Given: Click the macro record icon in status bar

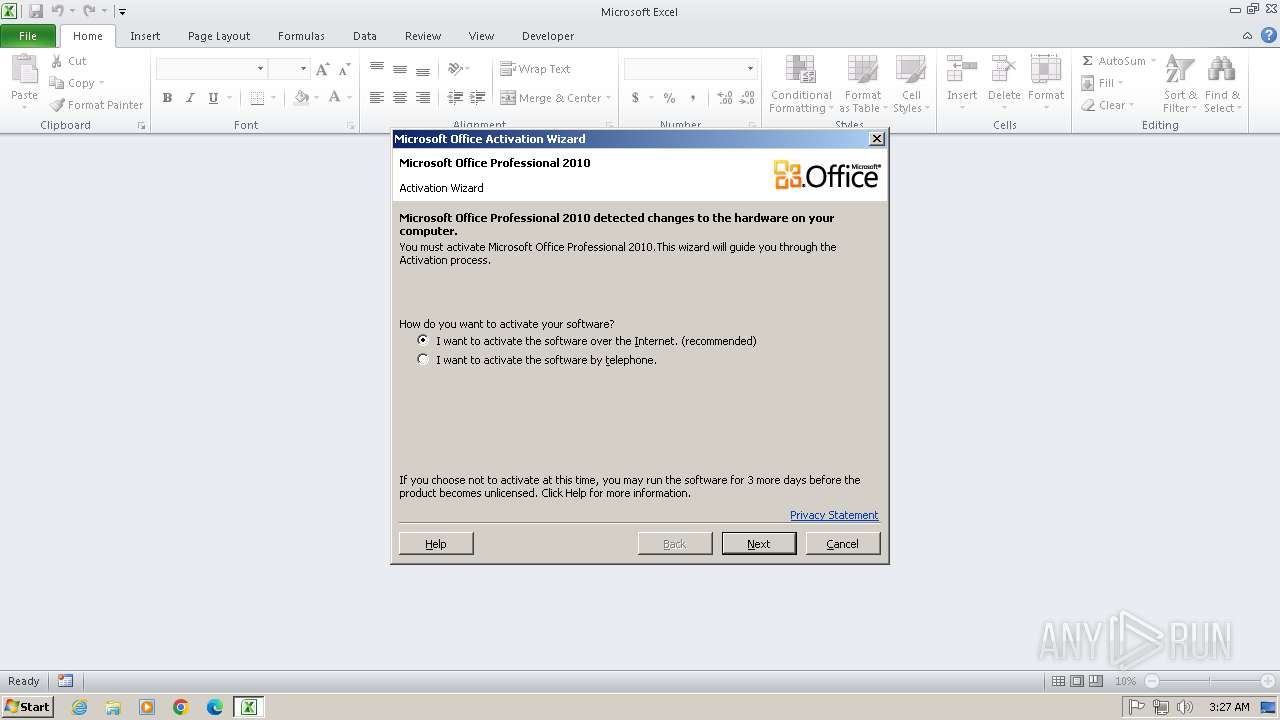Looking at the screenshot, I should click(65, 681).
